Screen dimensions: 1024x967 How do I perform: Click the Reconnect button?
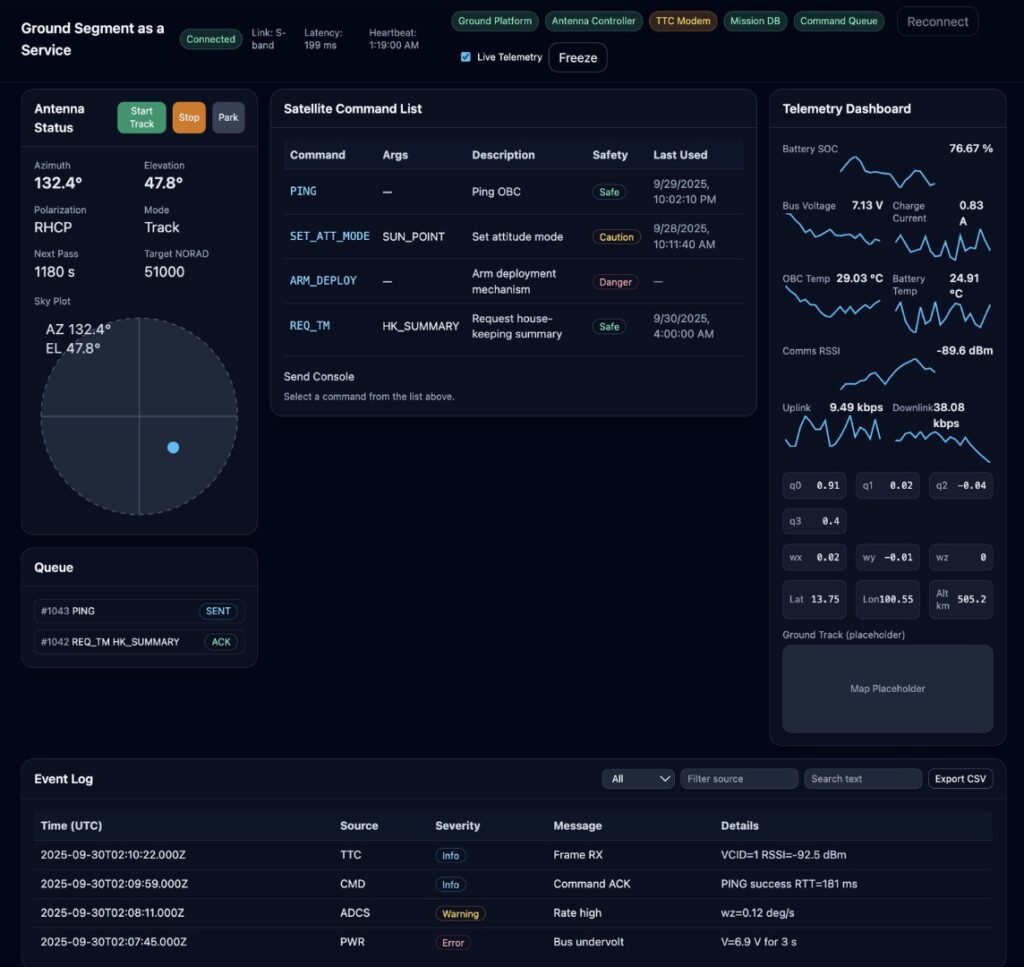(x=937, y=21)
